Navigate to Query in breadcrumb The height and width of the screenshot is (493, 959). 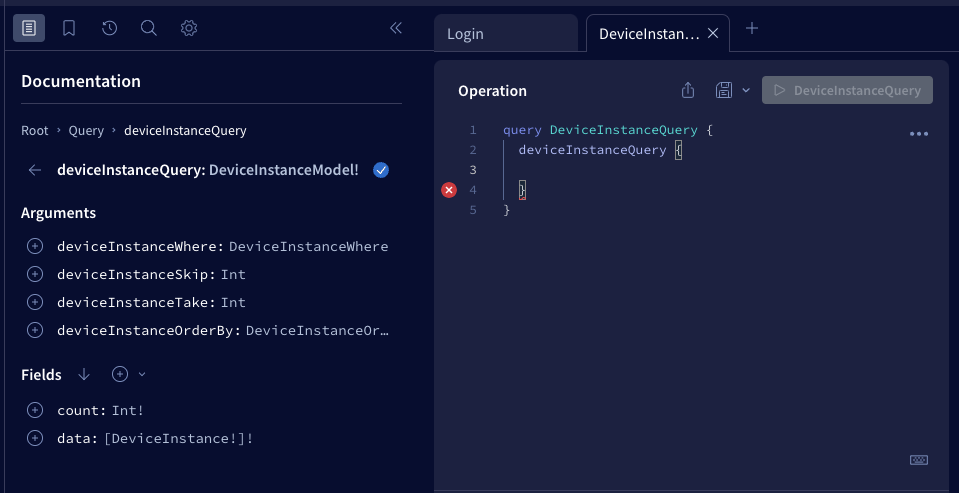click(86, 130)
